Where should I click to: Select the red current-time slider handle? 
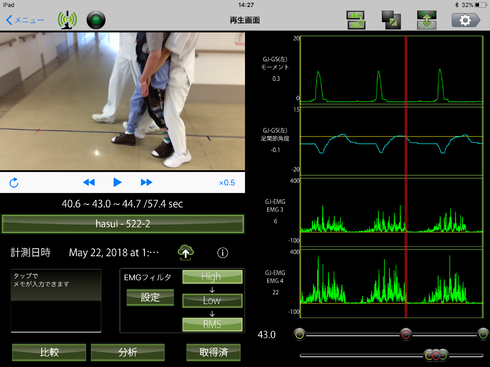pyautogui.click(x=406, y=334)
